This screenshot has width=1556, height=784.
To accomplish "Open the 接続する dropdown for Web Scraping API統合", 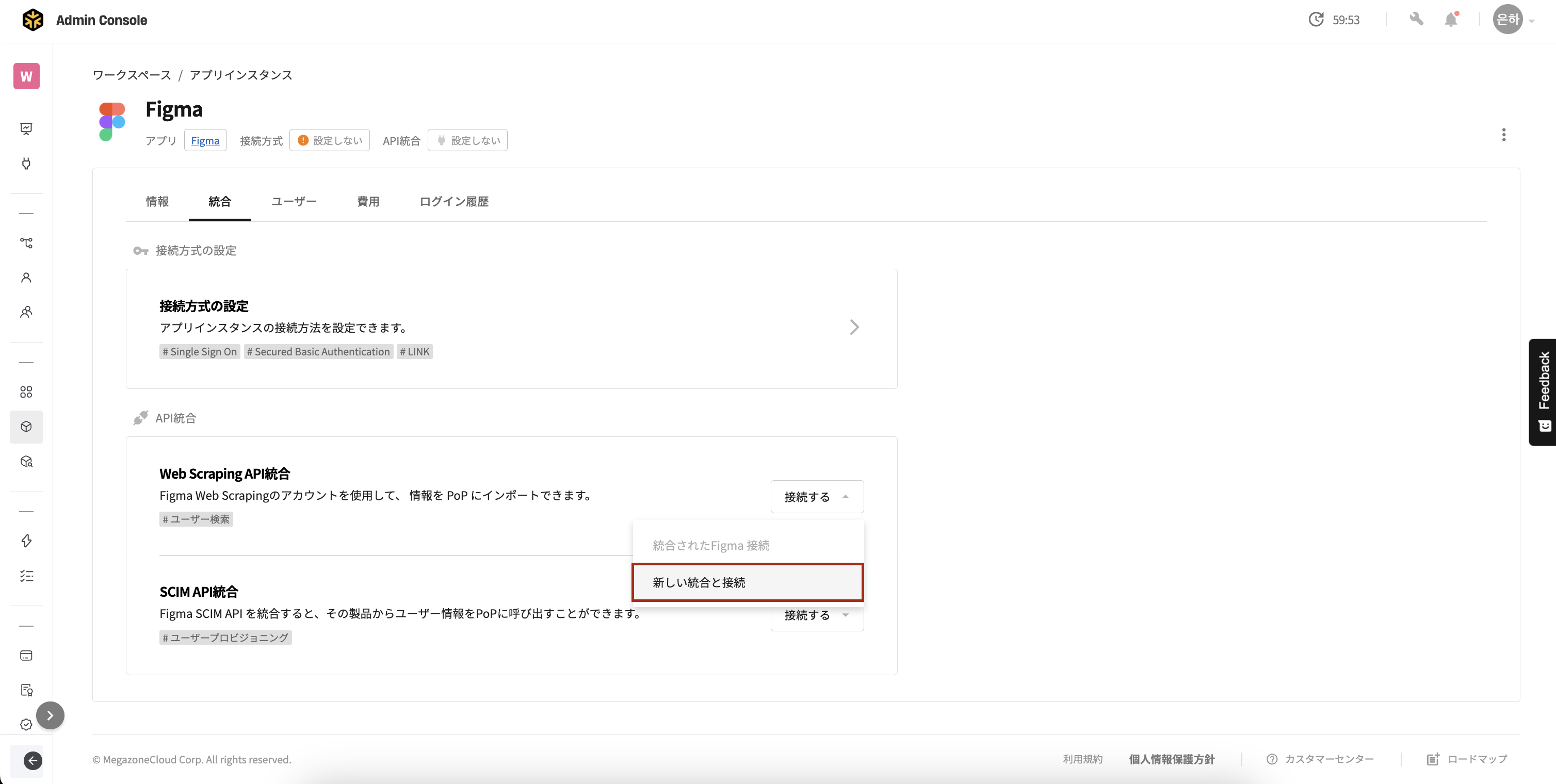I will 817,497.
